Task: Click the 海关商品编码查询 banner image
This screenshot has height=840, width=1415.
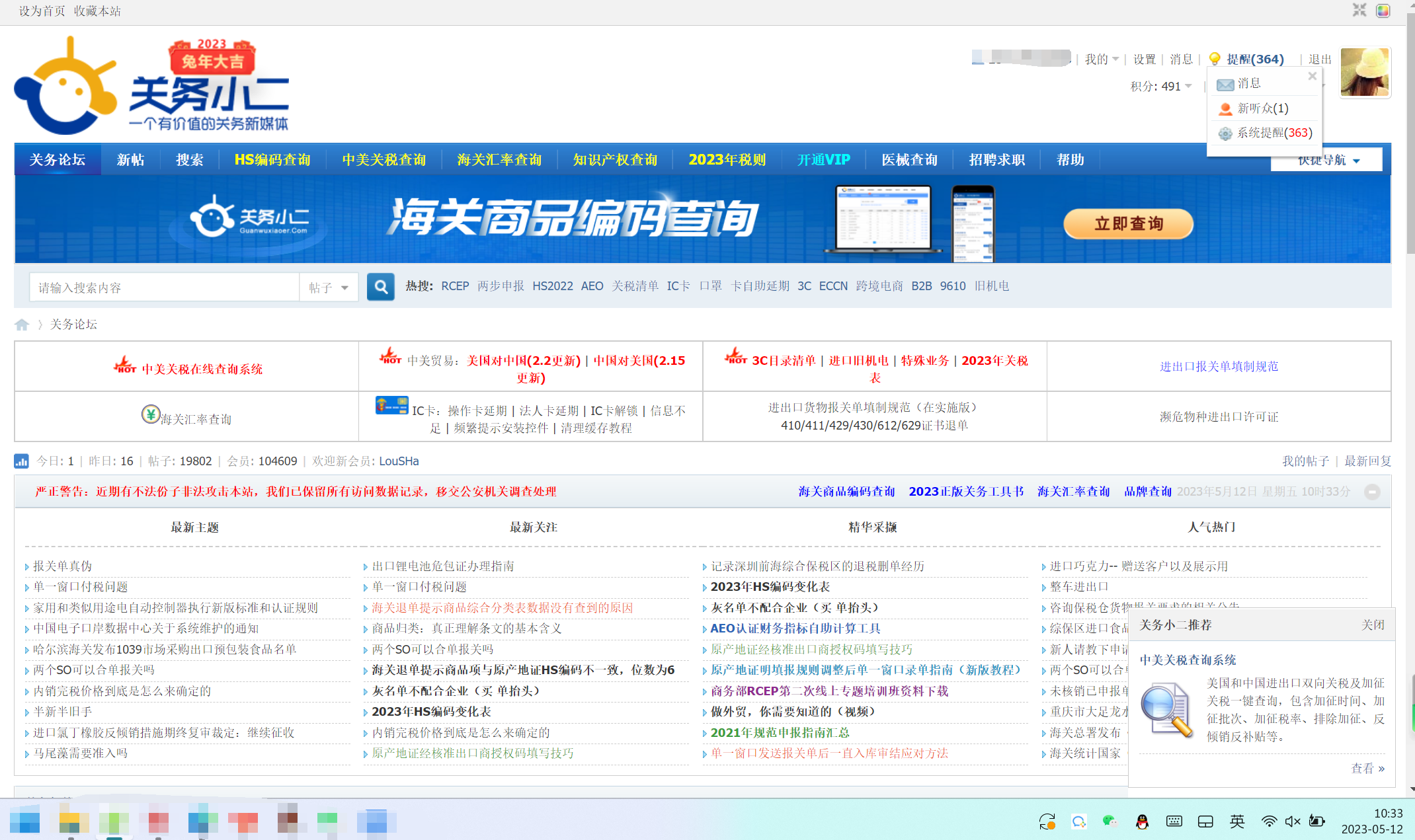Action: point(703,219)
